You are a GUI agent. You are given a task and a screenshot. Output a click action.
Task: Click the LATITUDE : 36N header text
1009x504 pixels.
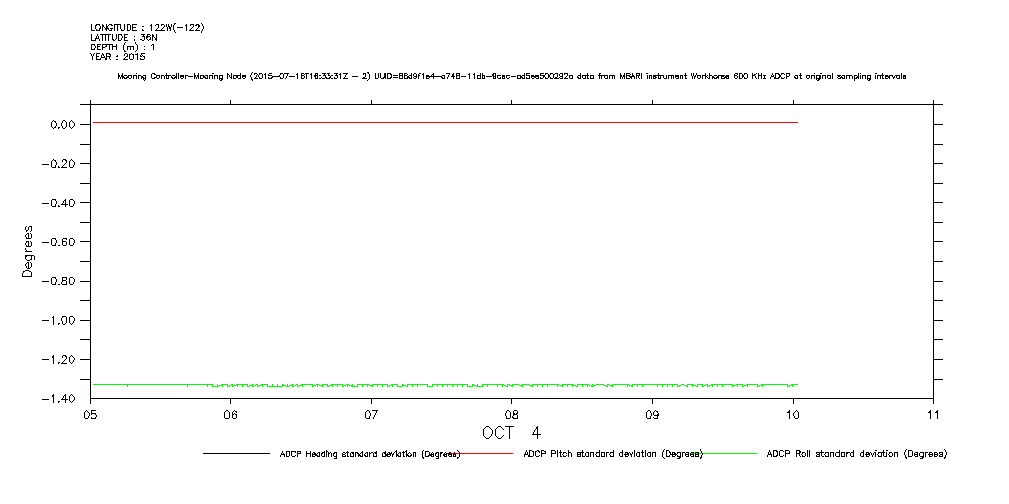(x=124, y=37)
